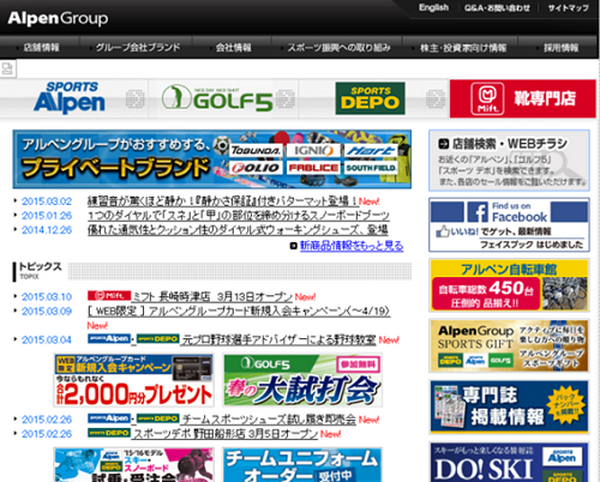The image size is (600, 482).
Task: Open the ミフト長崎時津店 3月13日オープン link
Action: click(212, 296)
